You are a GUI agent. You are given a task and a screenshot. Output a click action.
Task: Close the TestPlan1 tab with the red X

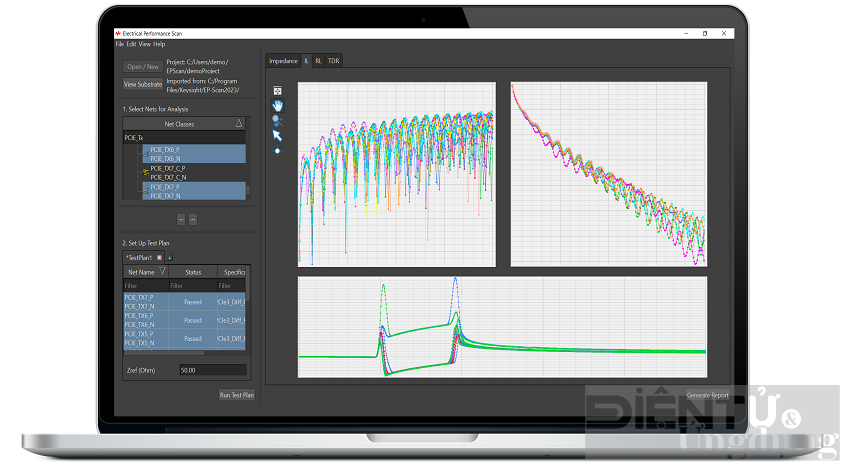[x=159, y=257]
